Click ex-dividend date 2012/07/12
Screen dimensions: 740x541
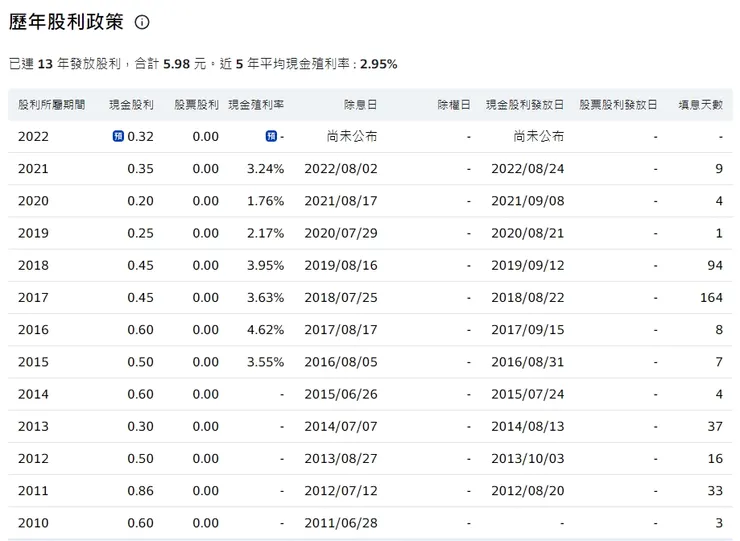341,490
